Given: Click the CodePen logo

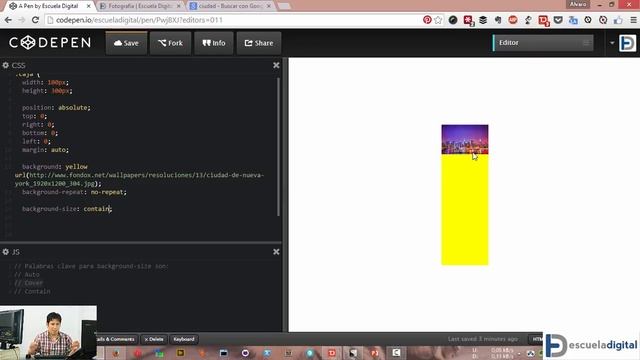Looking at the screenshot, I should 50,42.
